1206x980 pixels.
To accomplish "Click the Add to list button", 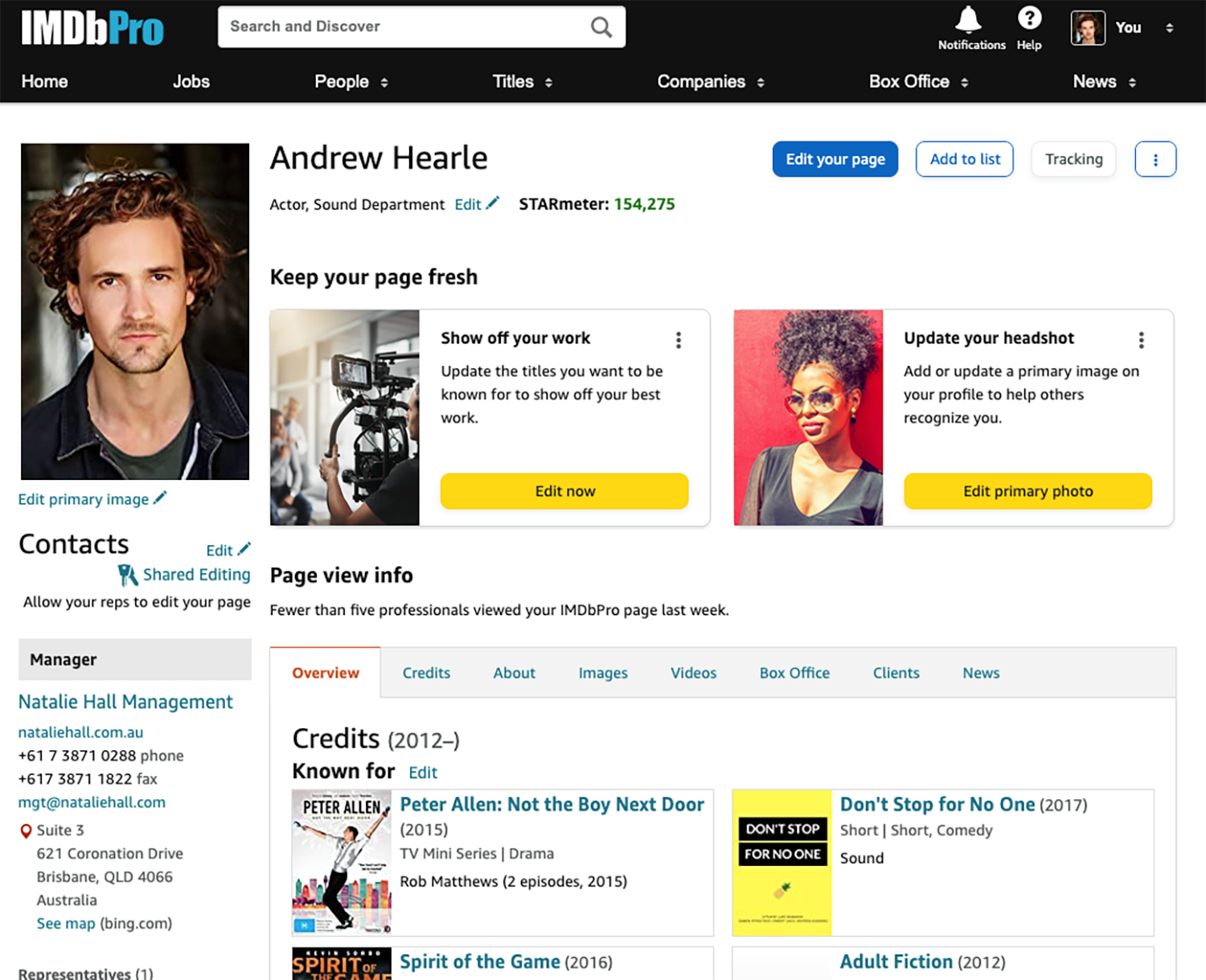I will click(965, 159).
